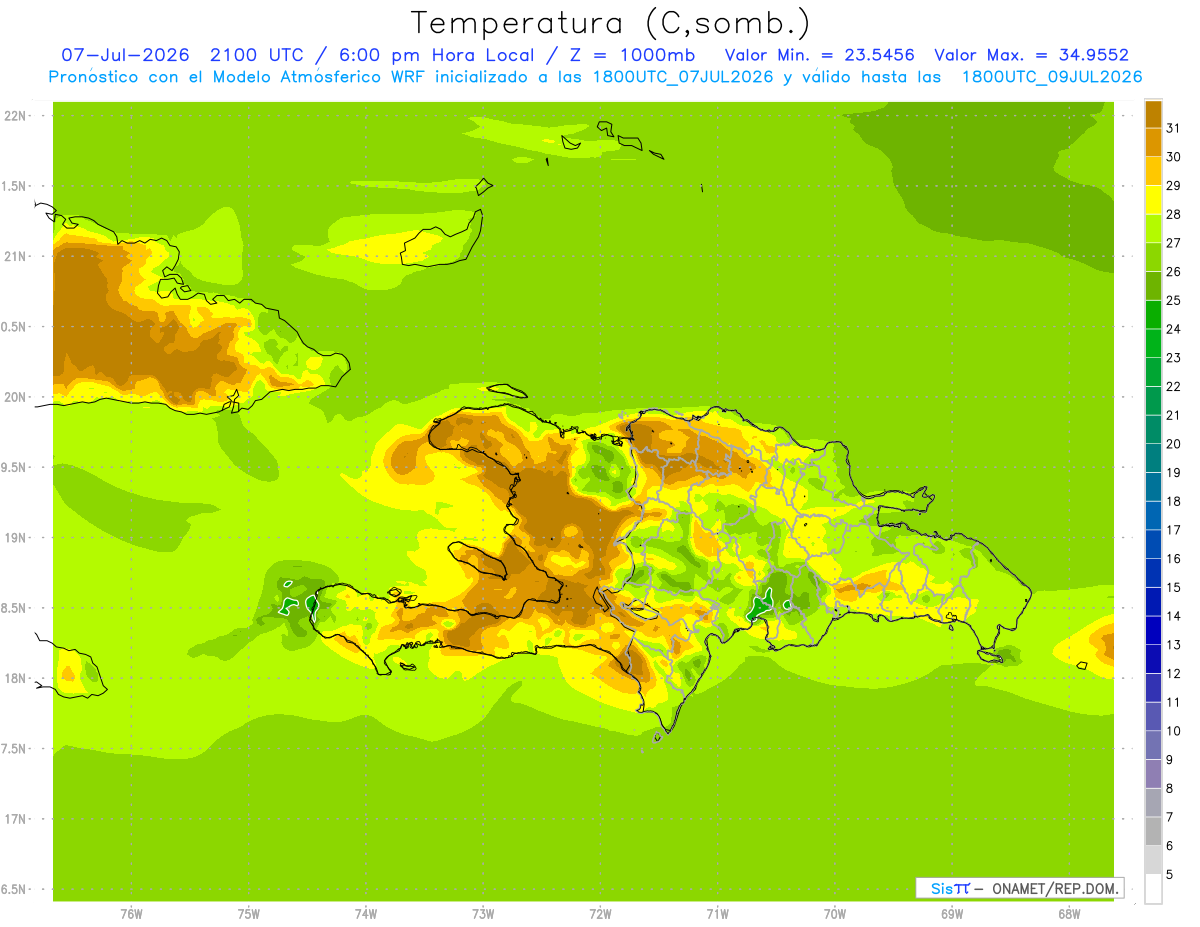Click the blue colorbar segment between 15 and 16
Screen dimensions: 1200x927
[1153, 573]
